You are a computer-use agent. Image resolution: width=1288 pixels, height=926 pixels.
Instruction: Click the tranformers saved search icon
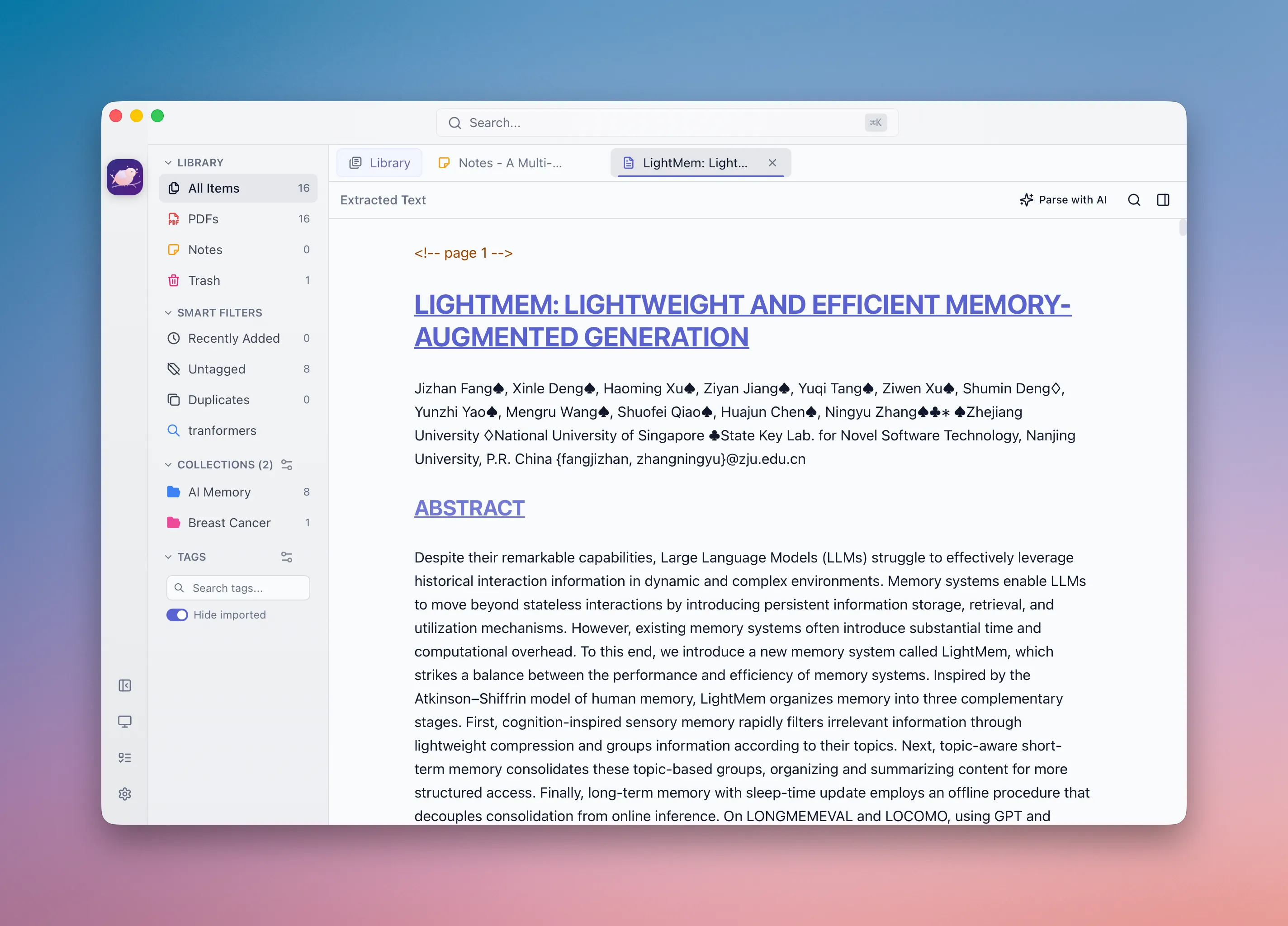point(174,430)
